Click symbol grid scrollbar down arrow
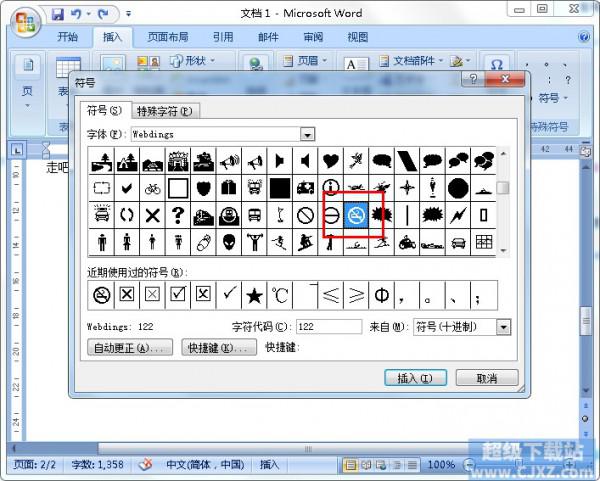The height and width of the screenshot is (481, 600). [503, 251]
